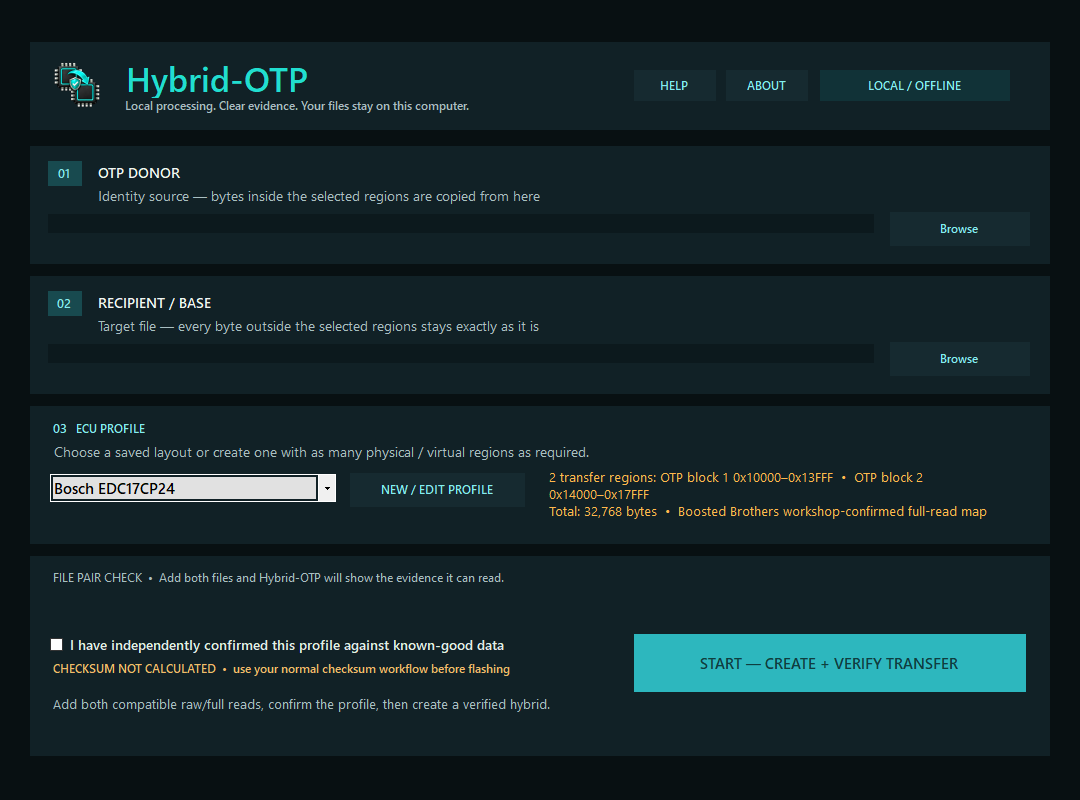The height and width of the screenshot is (800, 1080).
Task: Open the HELP page
Action: [674, 85]
